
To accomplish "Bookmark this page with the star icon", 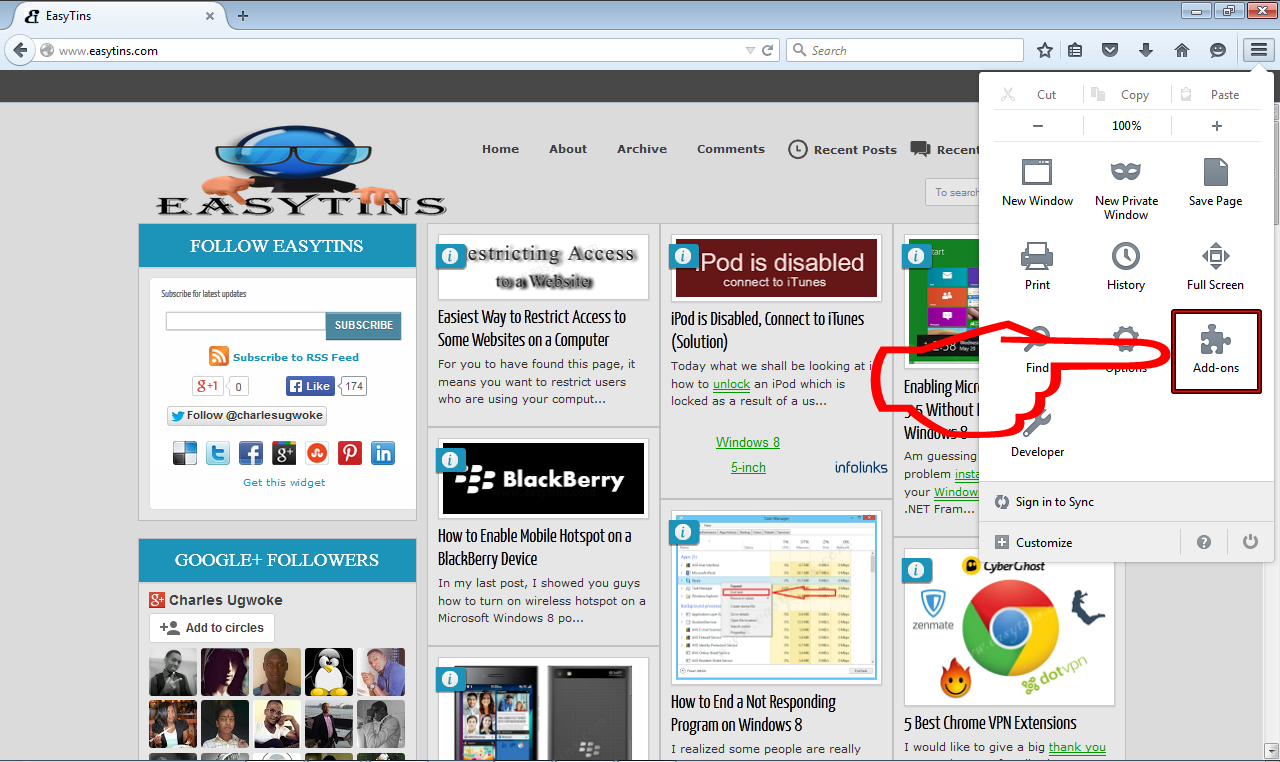I will point(1045,50).
